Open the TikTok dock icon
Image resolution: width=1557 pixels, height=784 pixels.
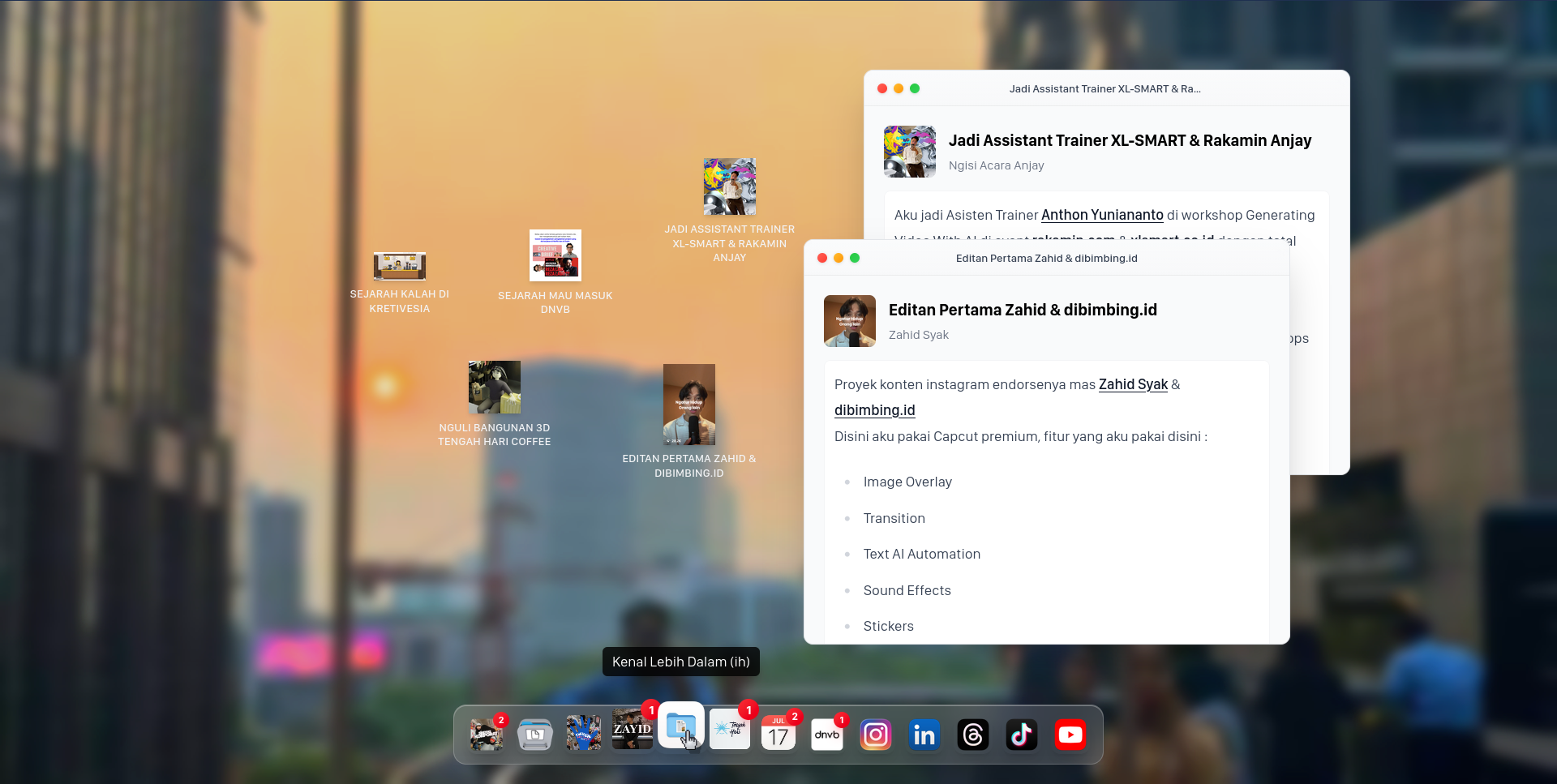[x=1022, y=735]
